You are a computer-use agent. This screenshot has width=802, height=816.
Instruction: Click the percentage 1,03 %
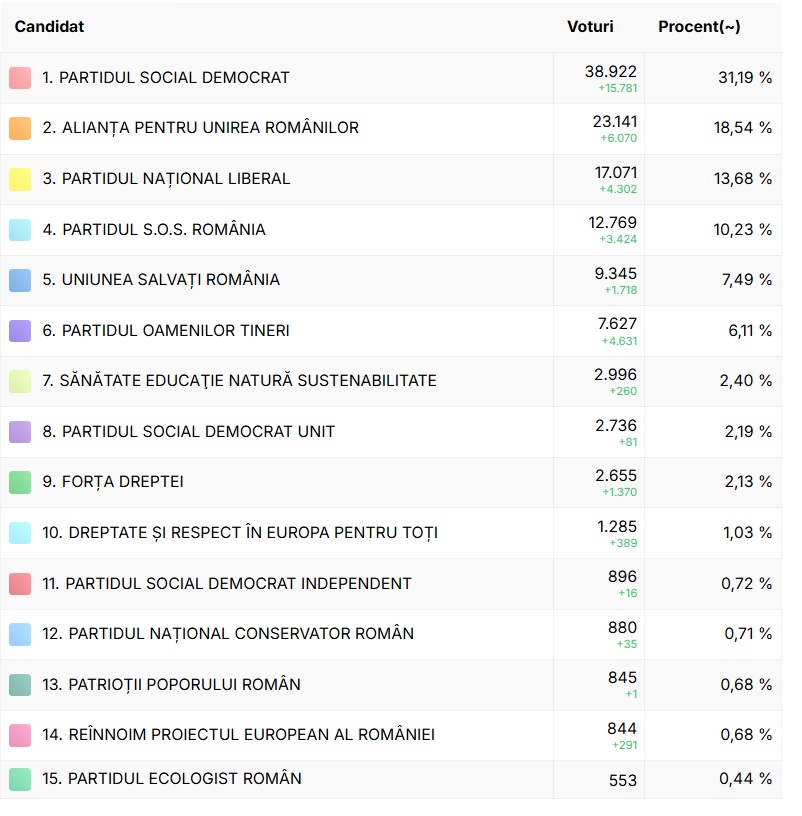click(x=747, y=532)
